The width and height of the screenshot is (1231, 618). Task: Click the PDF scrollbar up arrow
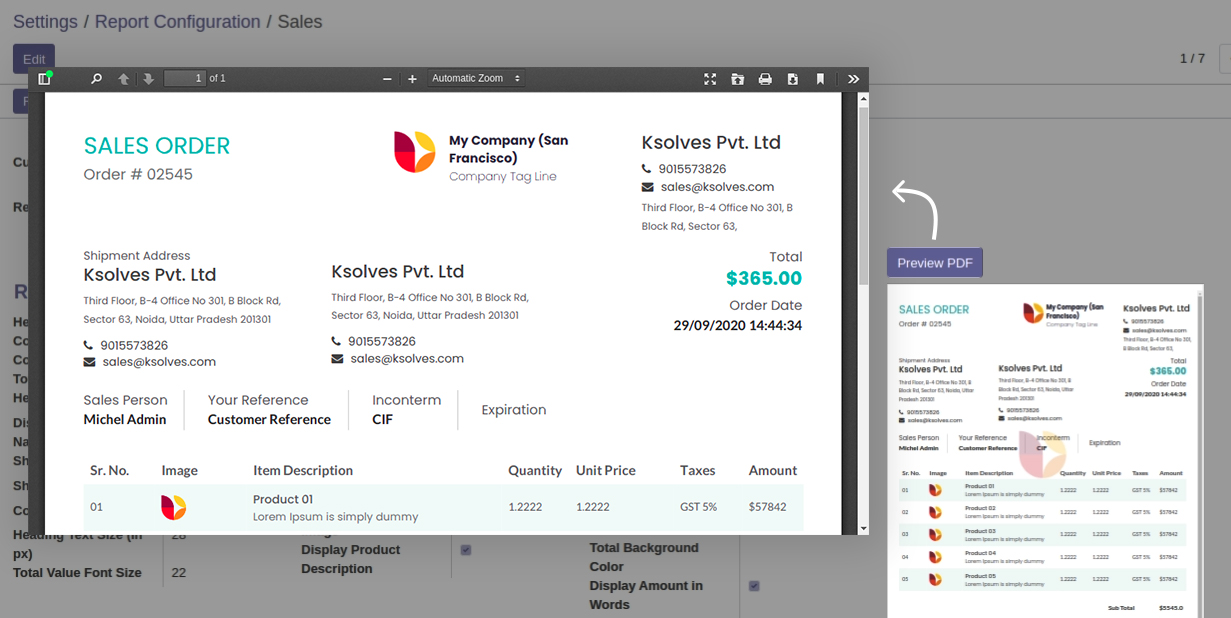click(863, 99)
